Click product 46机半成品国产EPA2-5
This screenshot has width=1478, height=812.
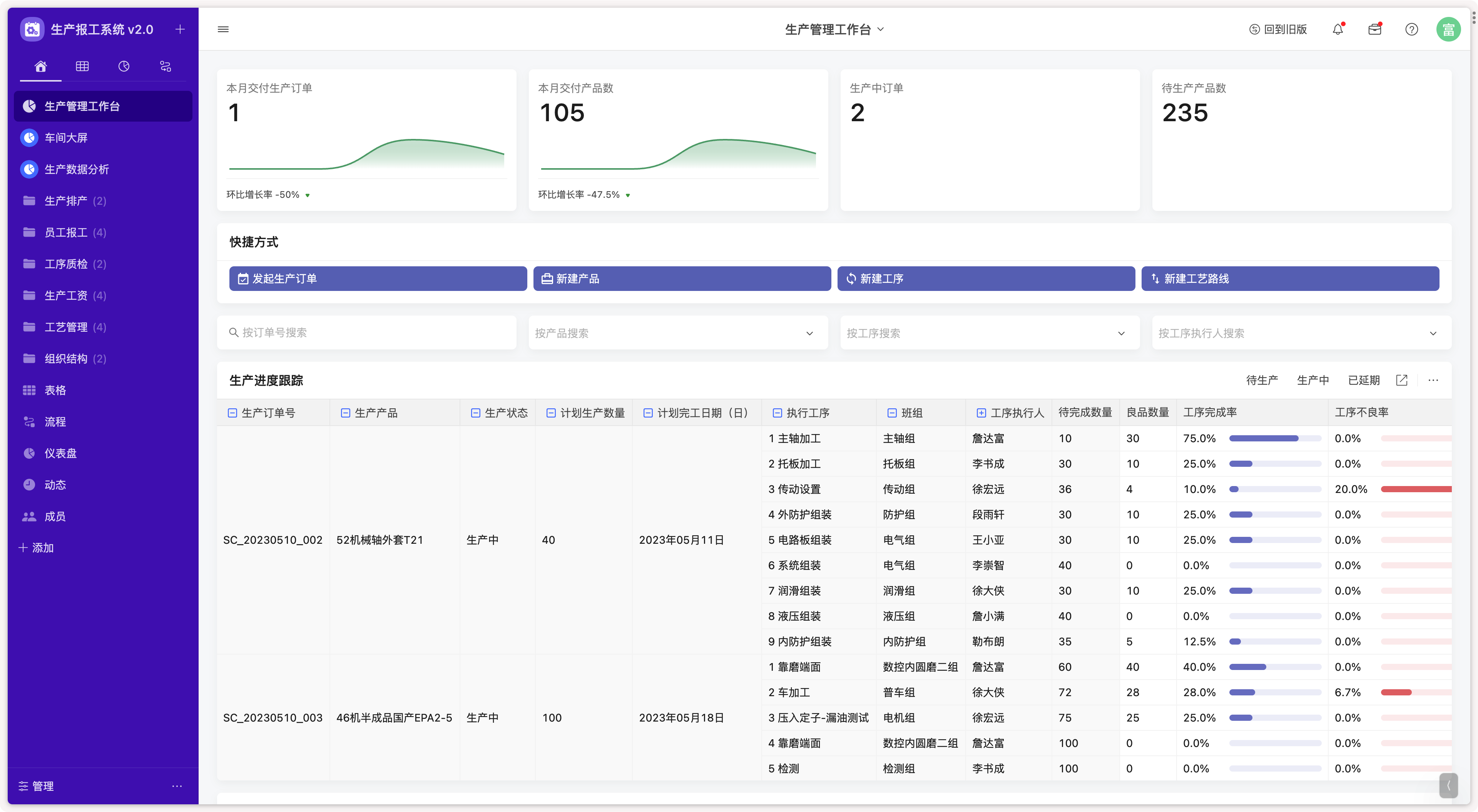click(394, 718)
